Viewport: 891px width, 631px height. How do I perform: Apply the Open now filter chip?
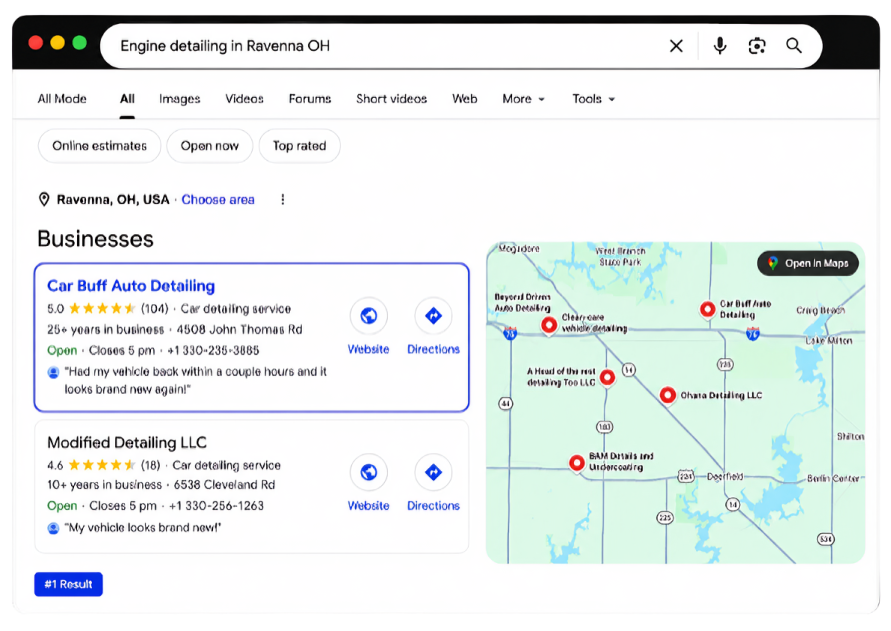coord(210,146)
